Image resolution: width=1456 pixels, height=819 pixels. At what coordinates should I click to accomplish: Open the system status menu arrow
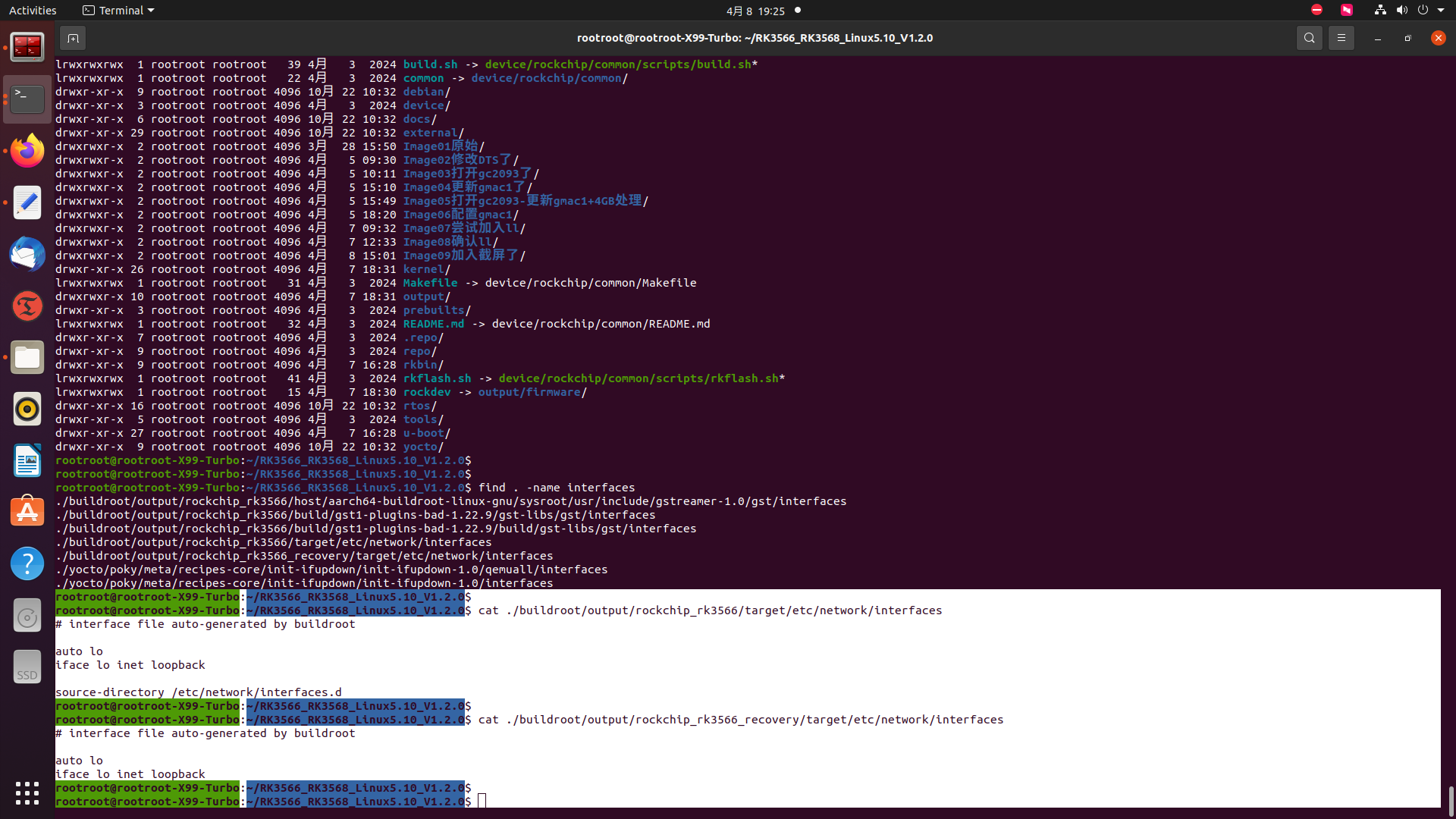point(1441,11)
